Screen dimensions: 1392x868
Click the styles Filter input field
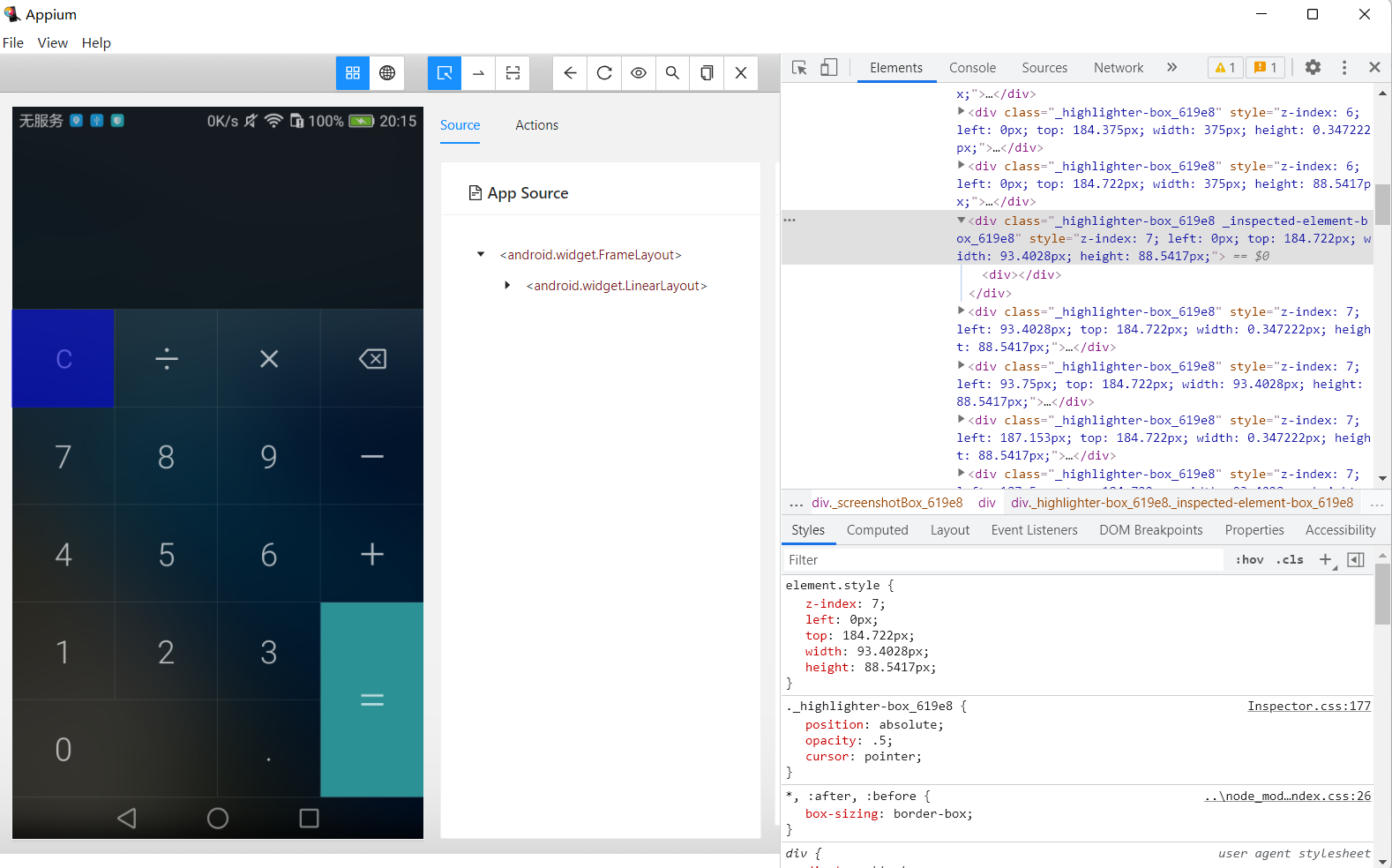click(x=1004, y=560)
